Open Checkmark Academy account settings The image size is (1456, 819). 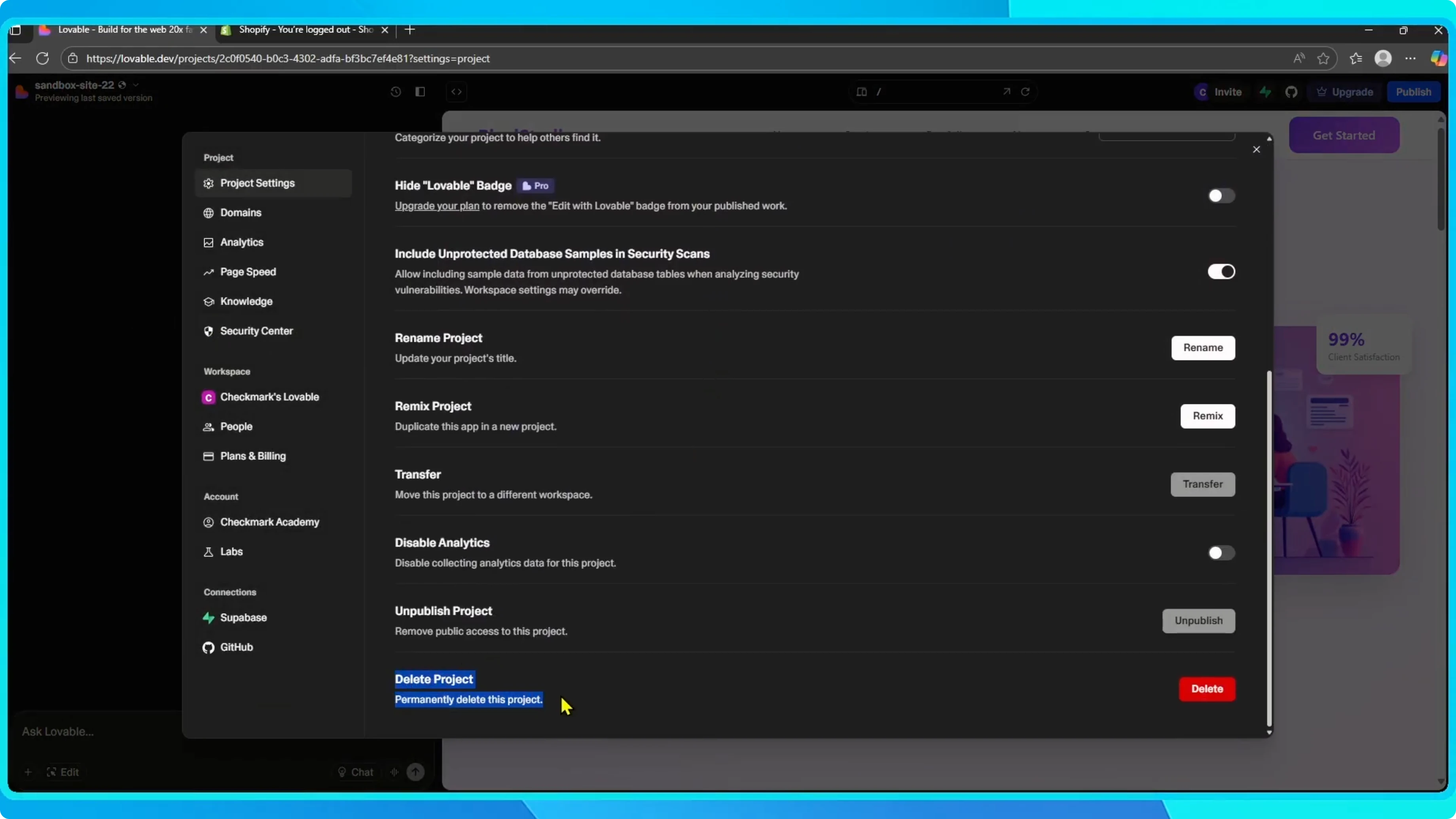coord(273,522)
